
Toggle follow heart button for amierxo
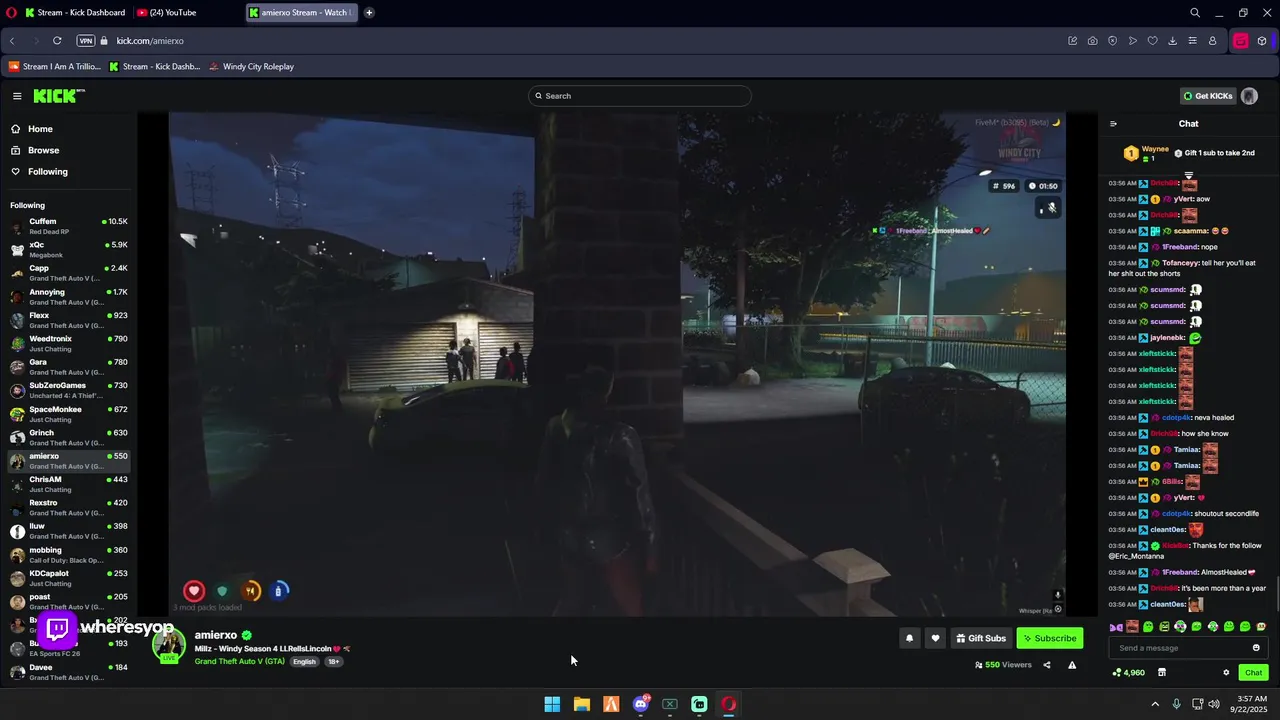point(935,638)
